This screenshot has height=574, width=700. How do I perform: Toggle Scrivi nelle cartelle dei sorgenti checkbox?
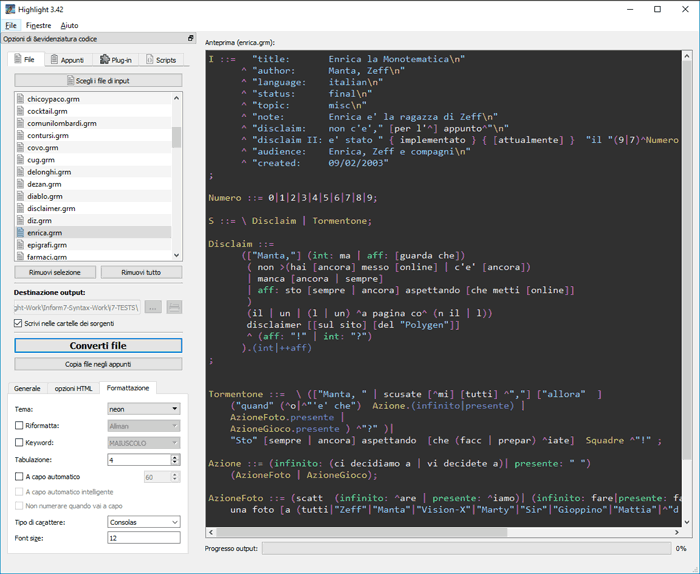pos(18,323)
